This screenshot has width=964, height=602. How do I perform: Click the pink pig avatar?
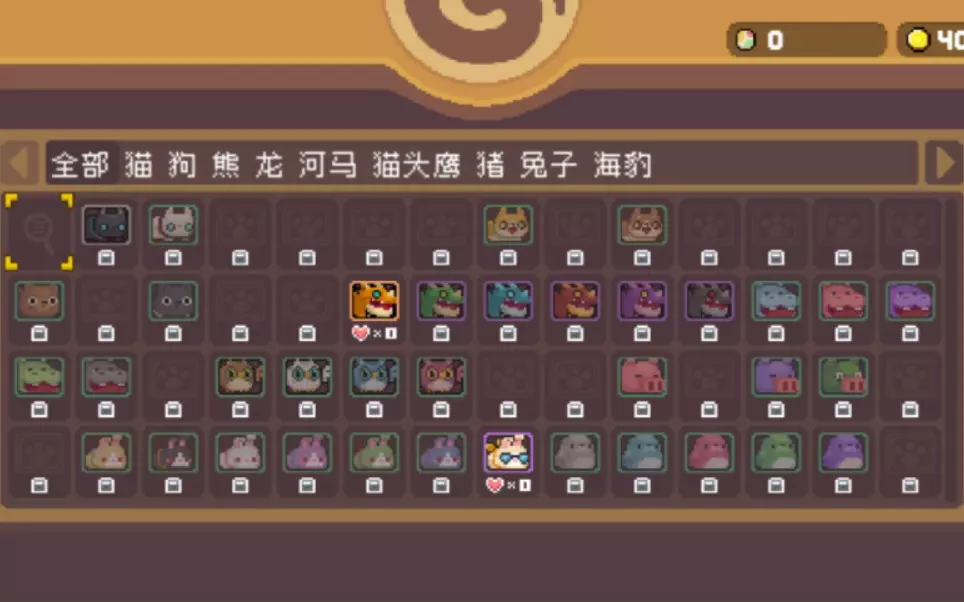pyautogui.click(x=642, y=376)
